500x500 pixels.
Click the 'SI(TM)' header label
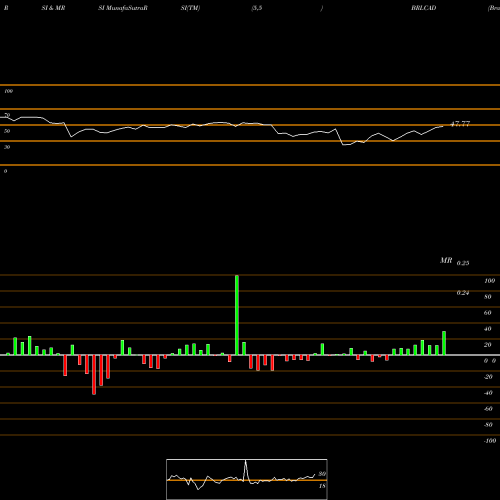[190, 8]
